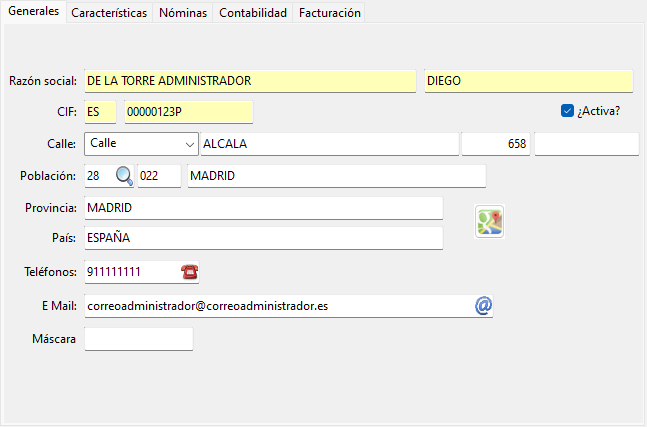Focus the Provincia field showing MADRID
647x427 pixels.
point(264,208)
